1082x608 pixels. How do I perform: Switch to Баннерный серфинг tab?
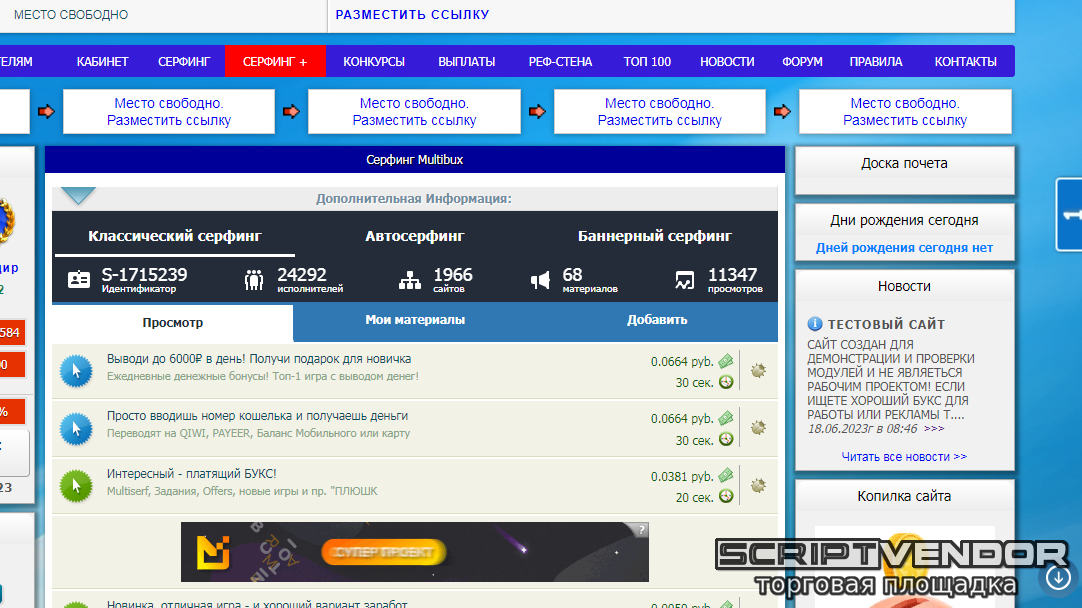click(x=655, y=236)
